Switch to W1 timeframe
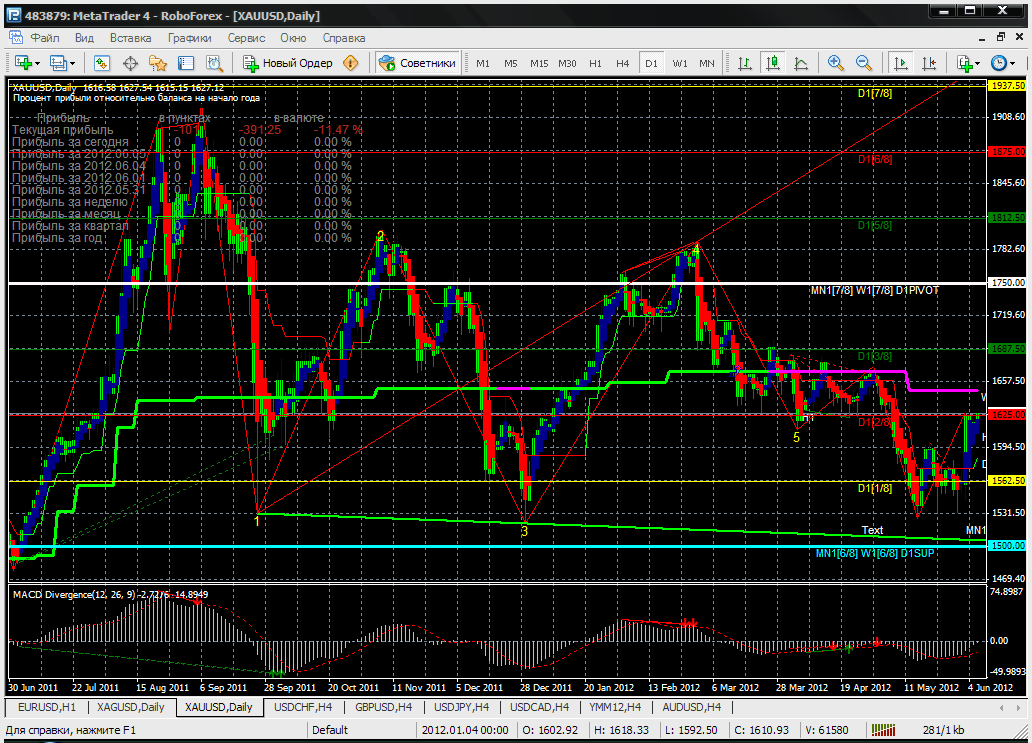 (x=680, y=63)
